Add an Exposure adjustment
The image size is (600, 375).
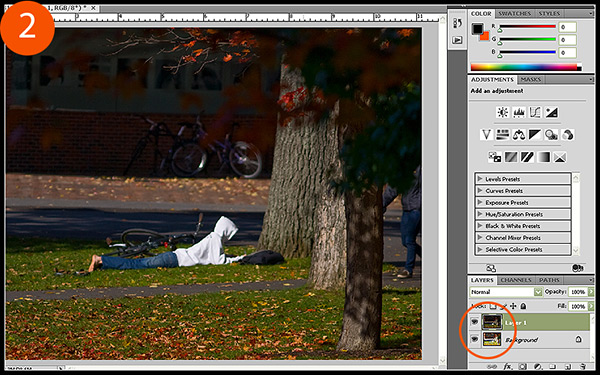click(x=551, y=112)
